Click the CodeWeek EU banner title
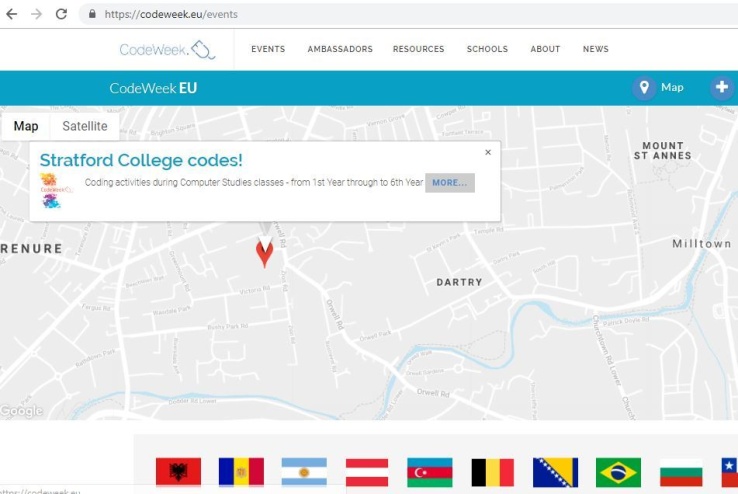738x494 pixels. click(153, 88)
